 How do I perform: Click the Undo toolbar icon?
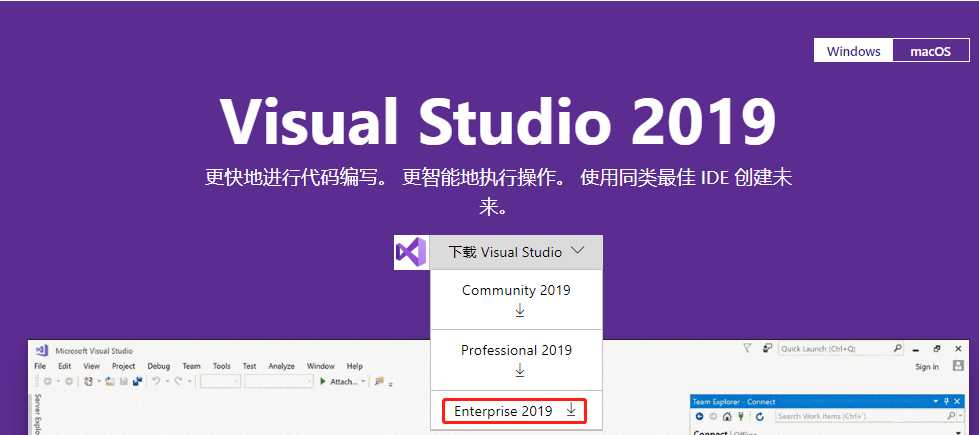tap(156, 381)
